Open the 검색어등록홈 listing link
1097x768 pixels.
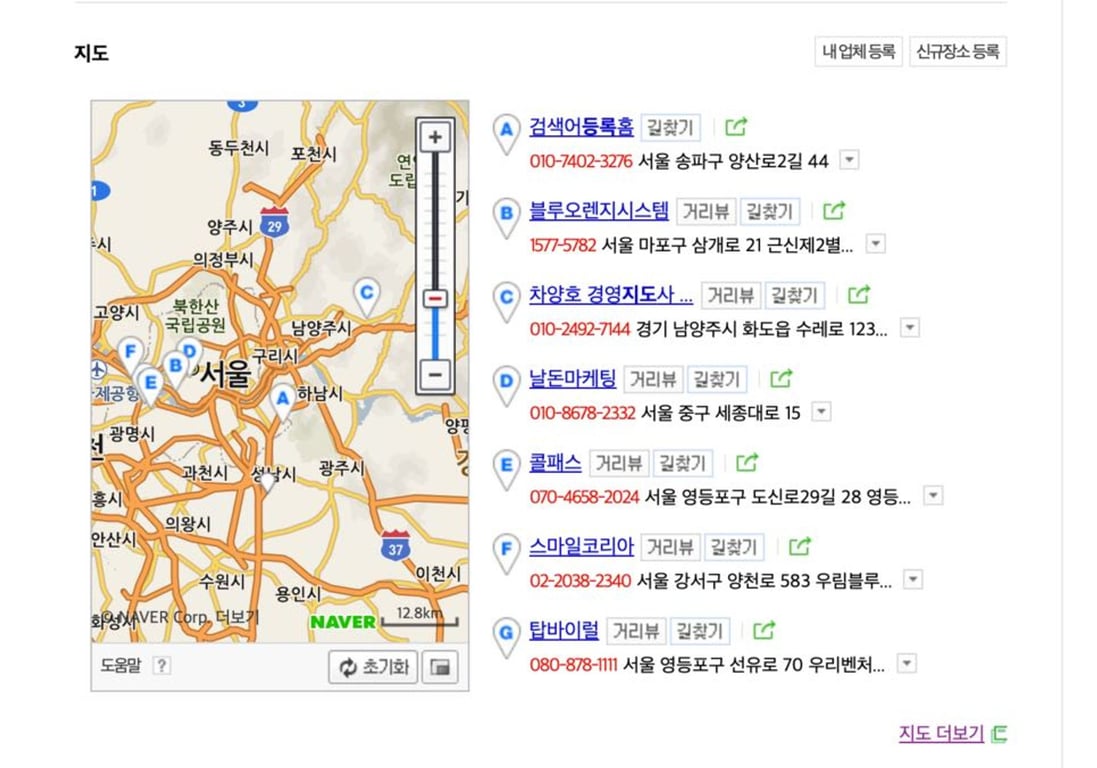point(581,127)
